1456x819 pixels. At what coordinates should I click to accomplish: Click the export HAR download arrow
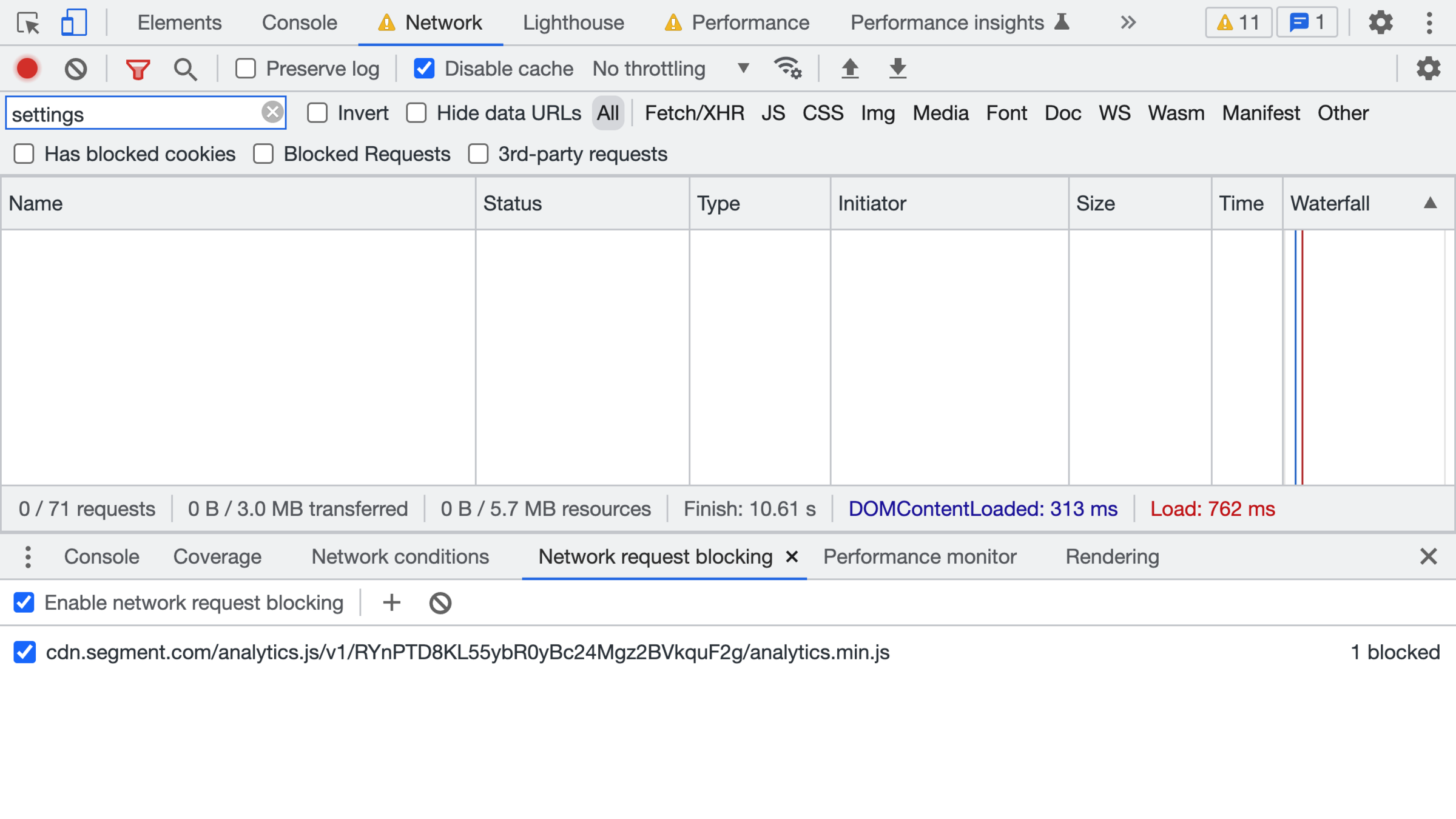tap(897, 69)
